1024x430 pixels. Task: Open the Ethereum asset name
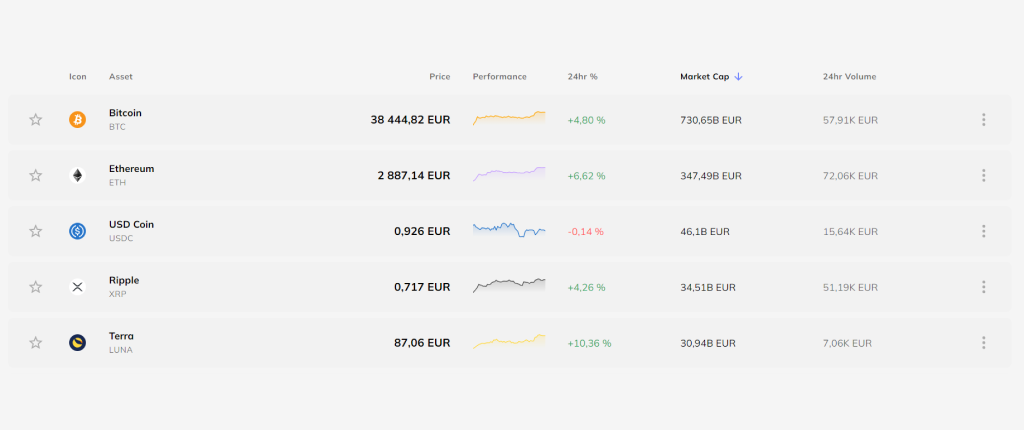(x=131, y=169)
